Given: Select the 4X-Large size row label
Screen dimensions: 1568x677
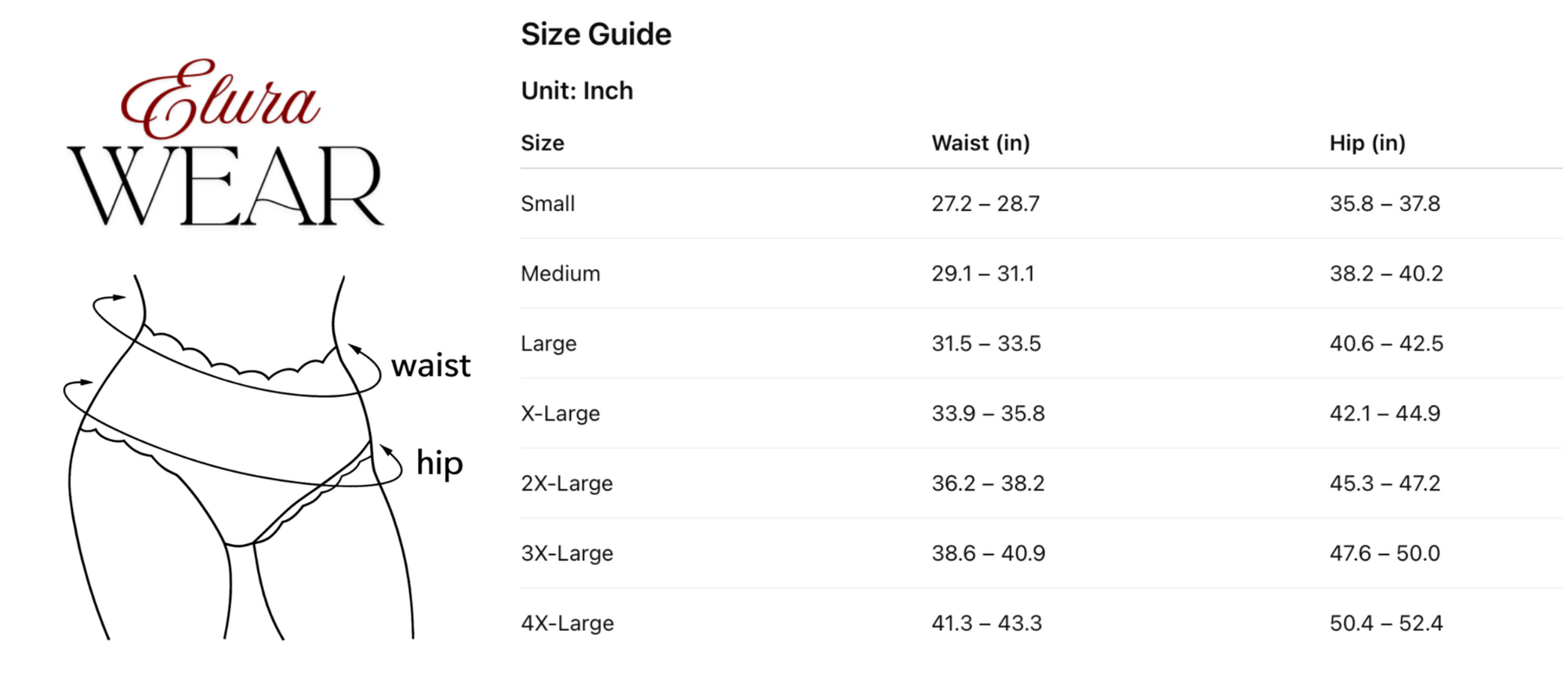Looking at the screenshot, I should tap(568, 623).
